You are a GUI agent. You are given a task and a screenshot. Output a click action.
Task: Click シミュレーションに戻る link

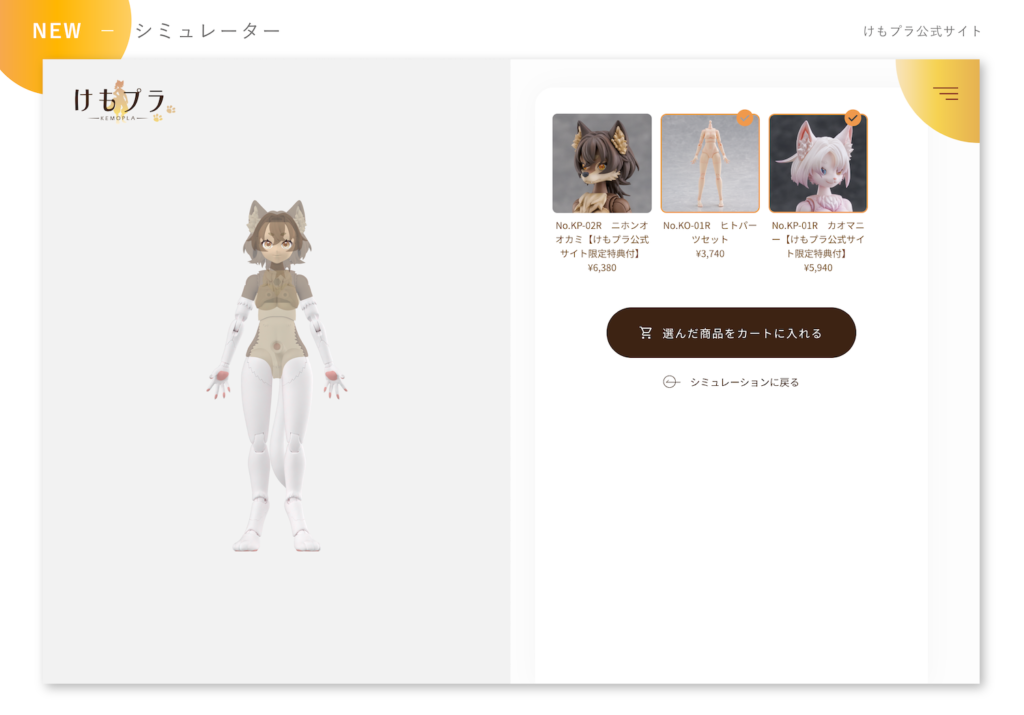pyautogui.click(x=744, y=382)
